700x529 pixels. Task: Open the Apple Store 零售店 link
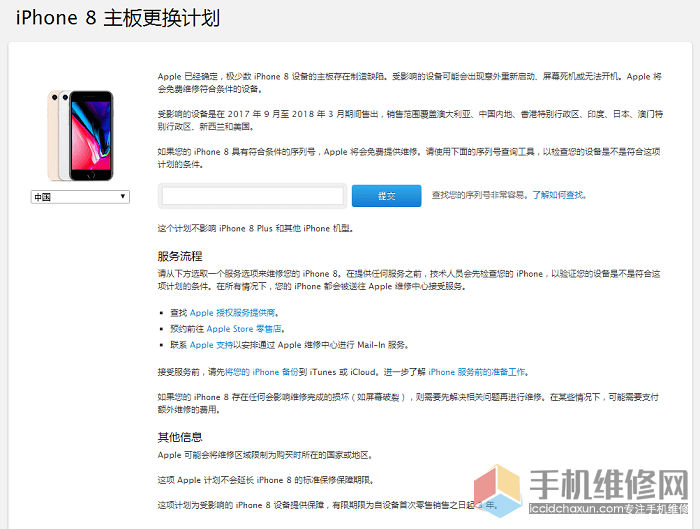click(x=244, y=329)
